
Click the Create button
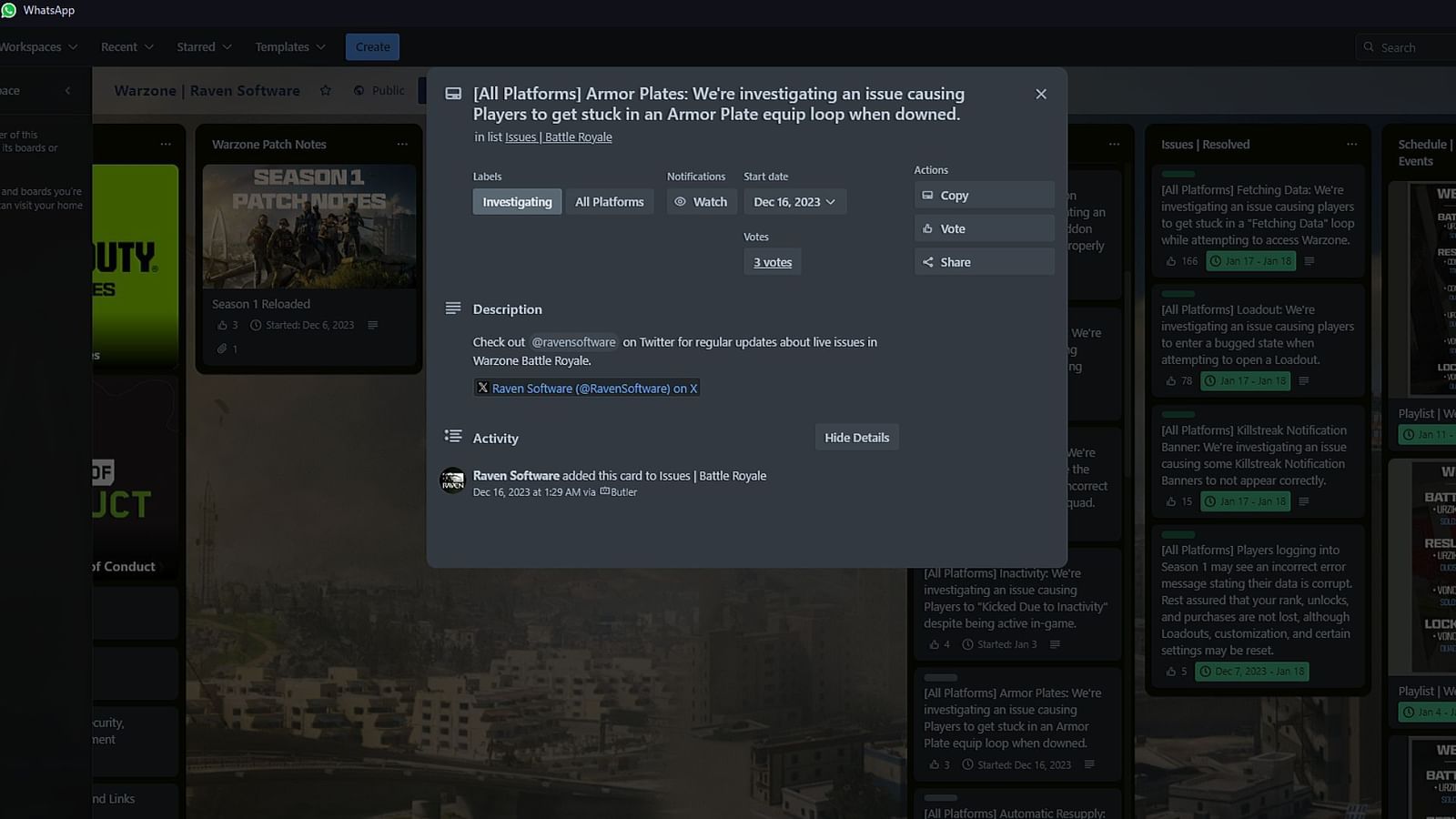(x=372, y=46)
